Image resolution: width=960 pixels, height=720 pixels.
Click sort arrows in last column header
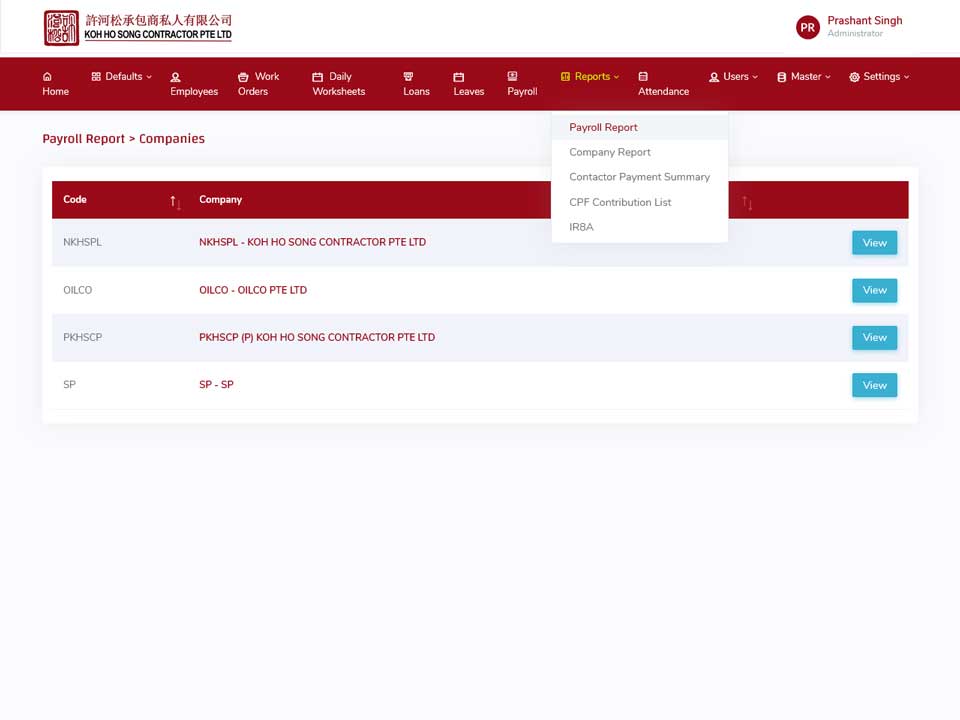click(747, 202)
